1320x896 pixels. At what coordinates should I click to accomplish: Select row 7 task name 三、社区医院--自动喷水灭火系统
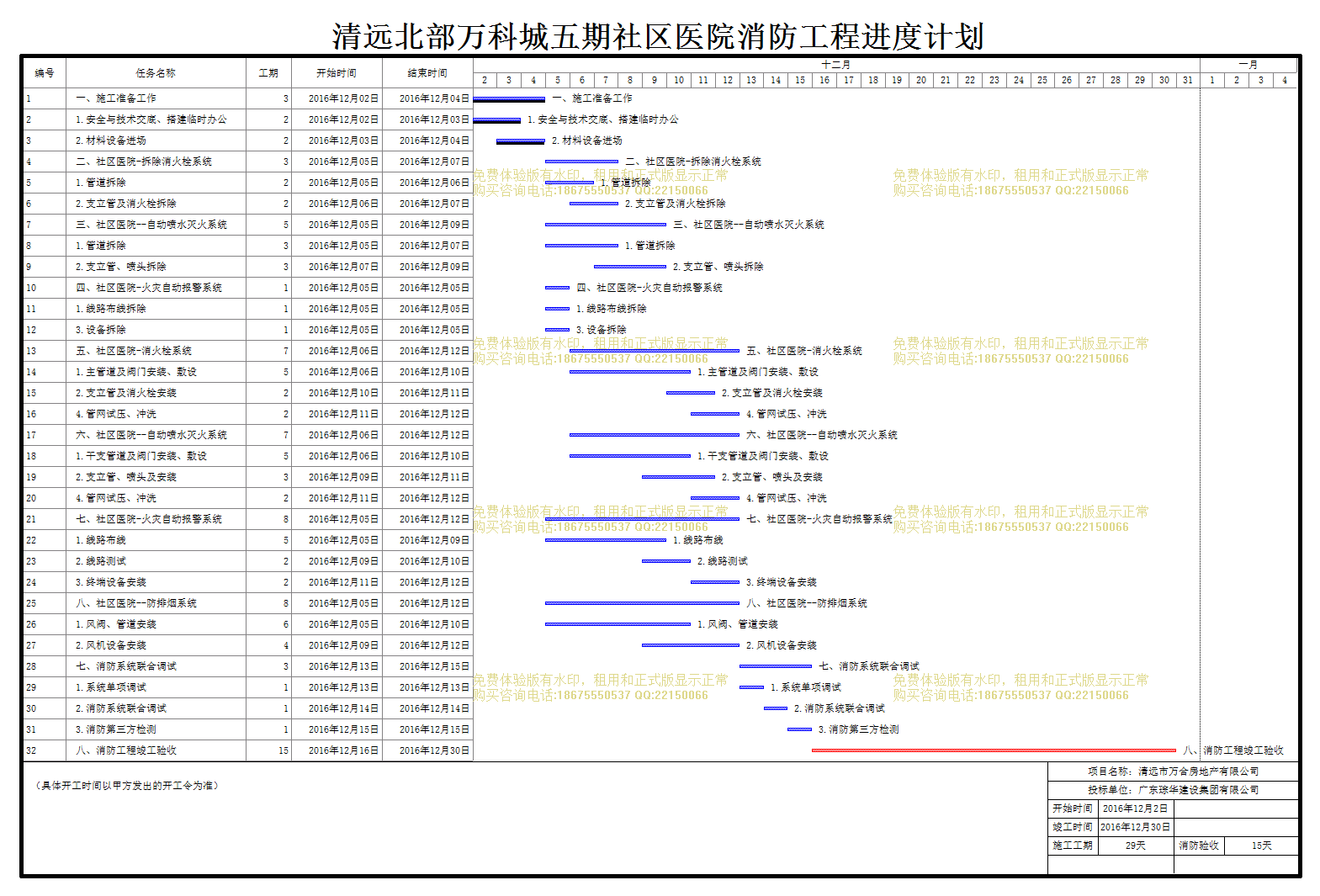click(151, 225)
